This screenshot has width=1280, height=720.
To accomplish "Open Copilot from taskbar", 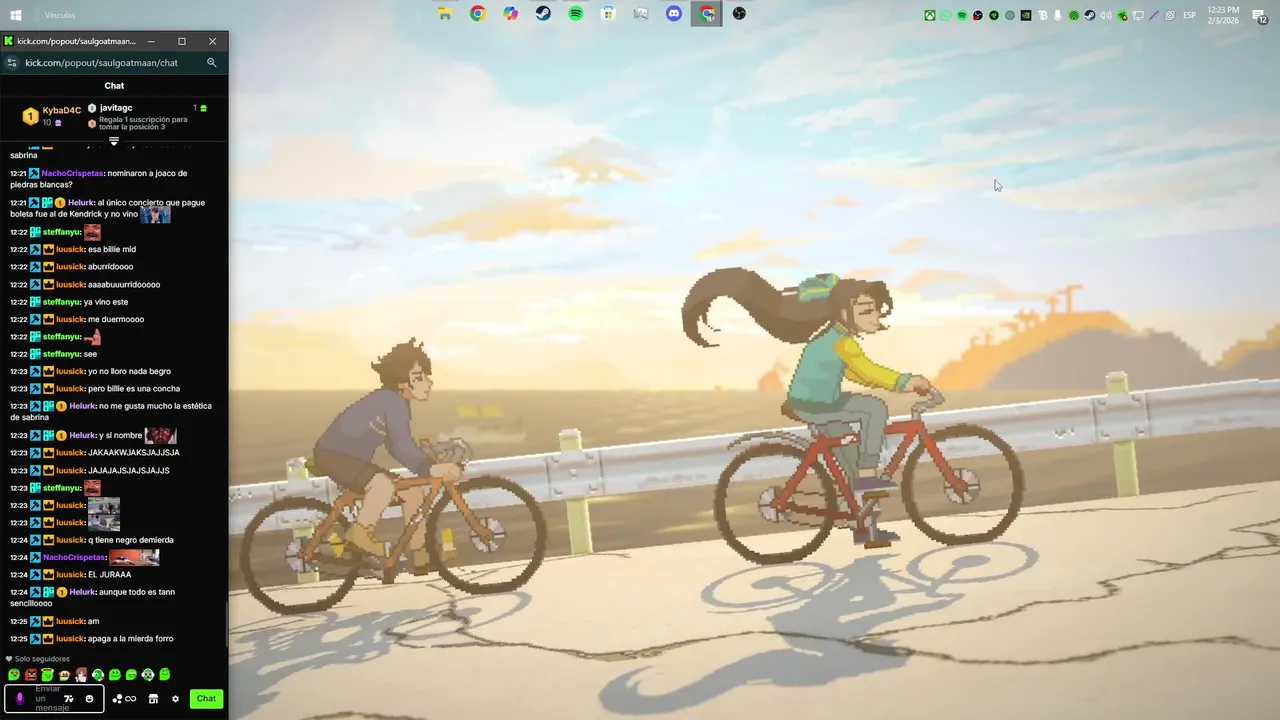I will coord(511,14).
